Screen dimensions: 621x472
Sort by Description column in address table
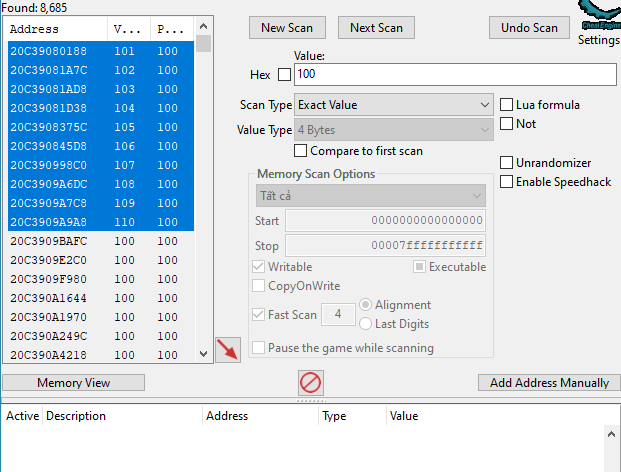coord(120,416)
